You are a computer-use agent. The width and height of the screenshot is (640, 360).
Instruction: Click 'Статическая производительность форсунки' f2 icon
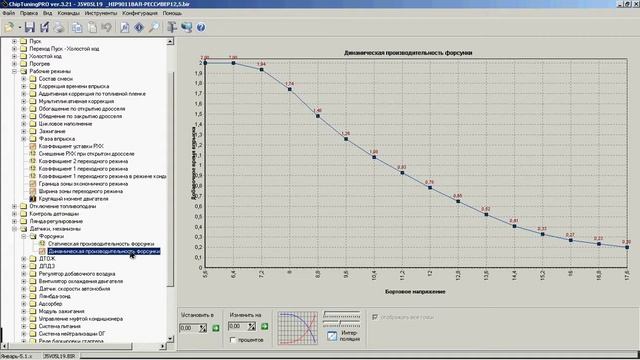42,244
